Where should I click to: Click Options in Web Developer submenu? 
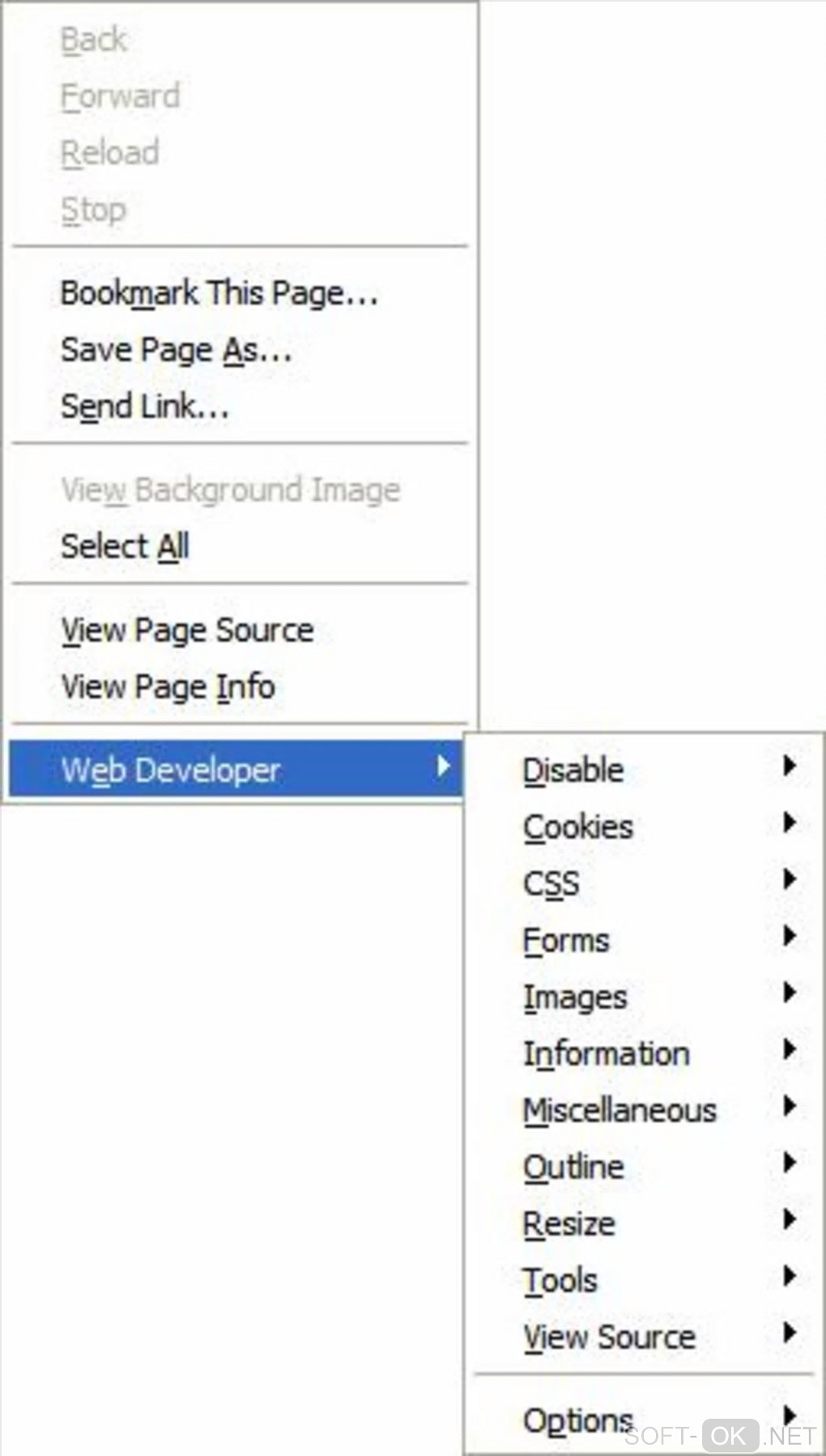pyautogui.click(x=577, y=1420)
